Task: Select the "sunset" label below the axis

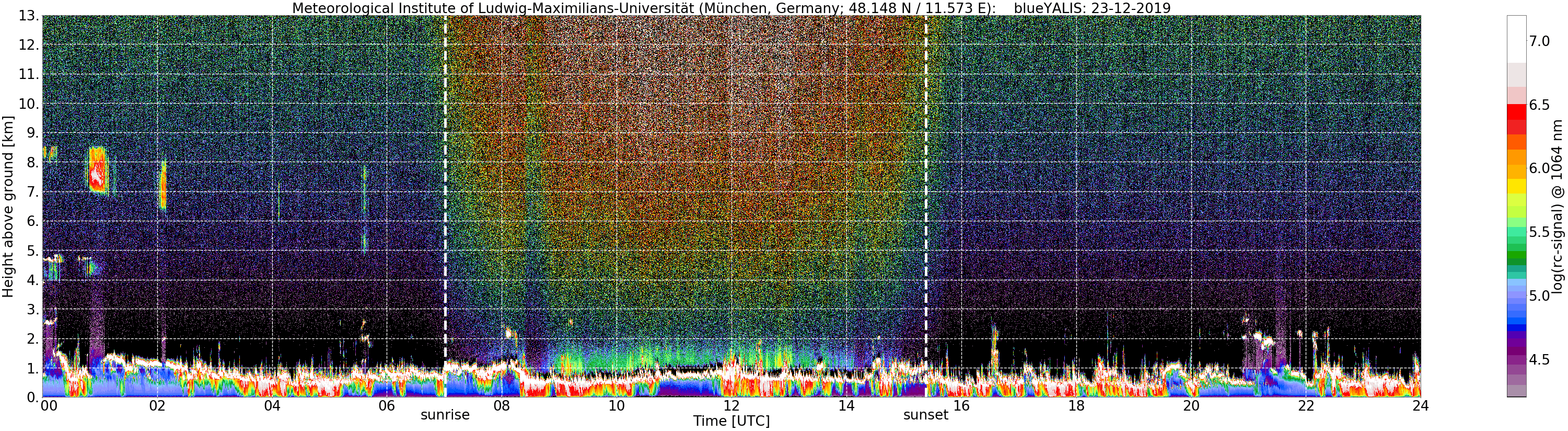Action: coord(925,415)
